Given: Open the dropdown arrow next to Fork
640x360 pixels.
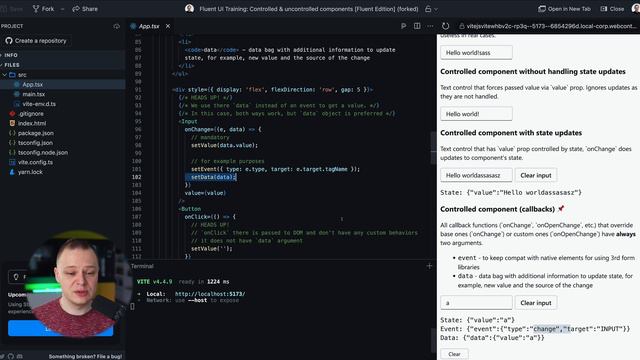Looking at the screenshot, I should (62, 9).
